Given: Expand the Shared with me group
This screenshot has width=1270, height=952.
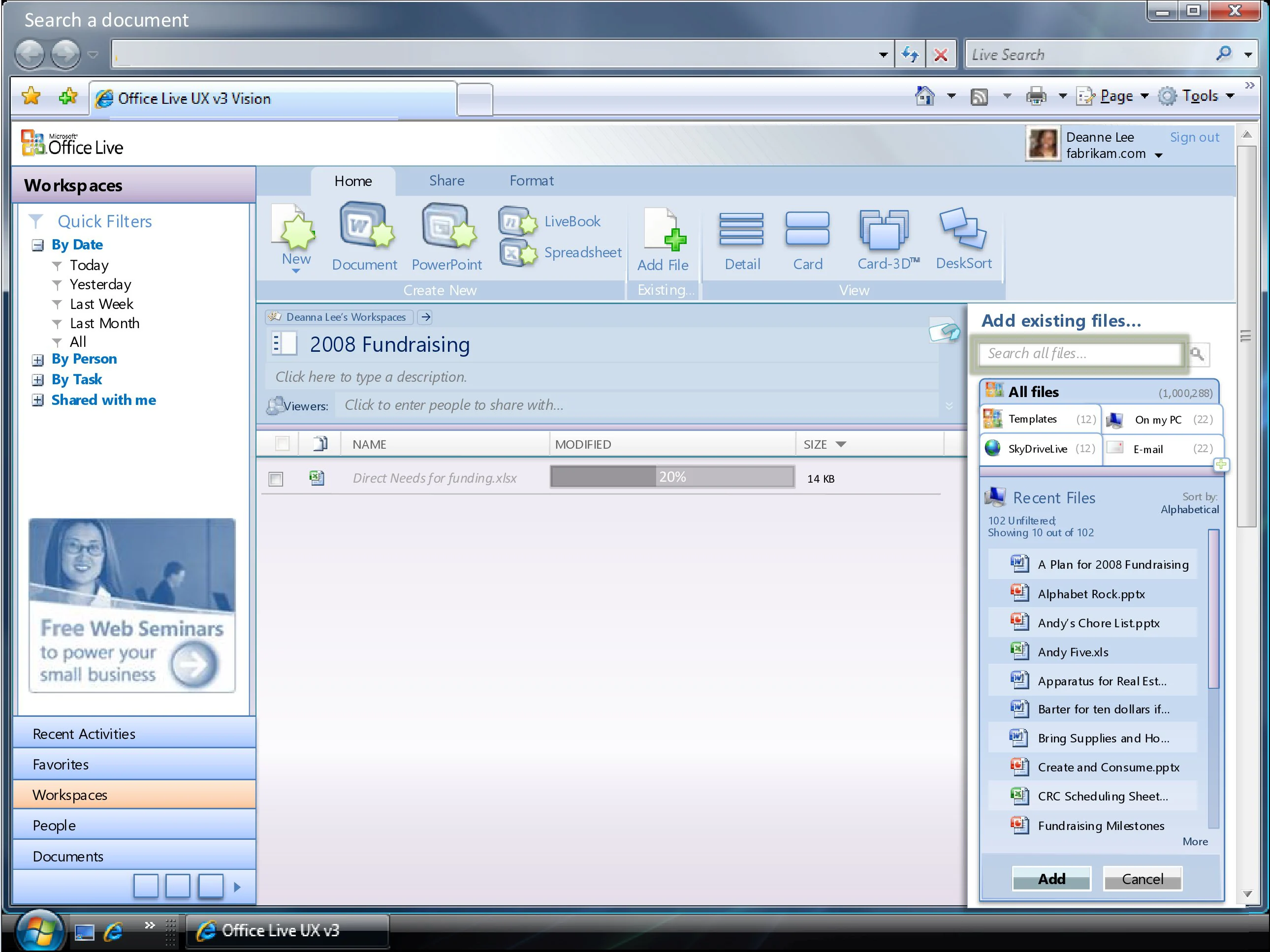Looking at the screenshot, I should pyautogui.click(x=37, y=400).
